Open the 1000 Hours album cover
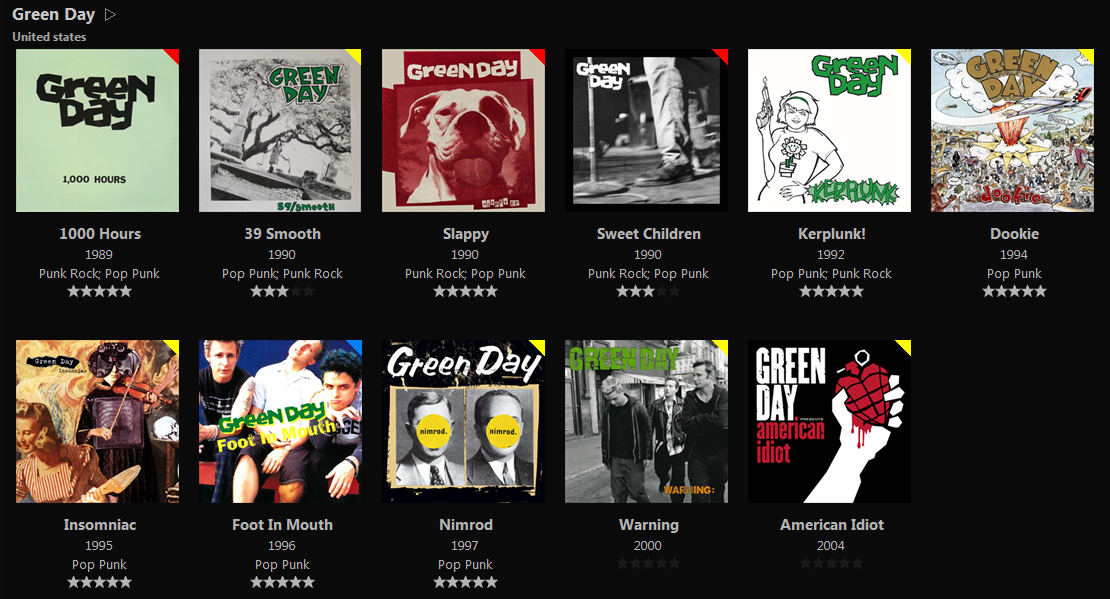Viewport: 1110px width, 599px height. [97, 130]
